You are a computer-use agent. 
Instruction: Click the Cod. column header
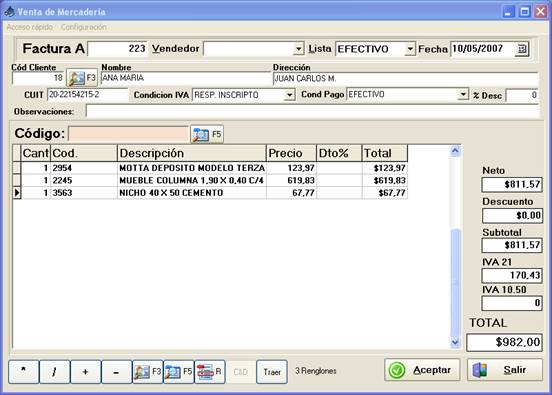tap(84, 153)
